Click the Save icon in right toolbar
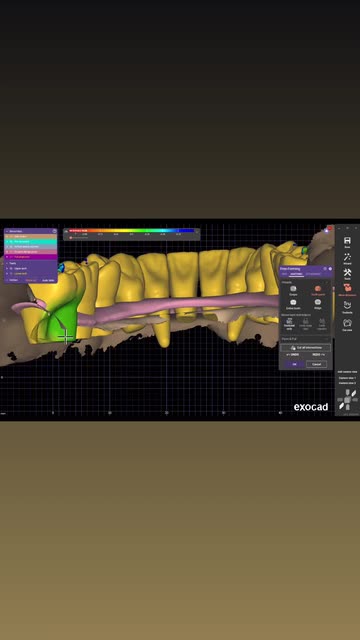360x640 pixels. coord(347,240)
